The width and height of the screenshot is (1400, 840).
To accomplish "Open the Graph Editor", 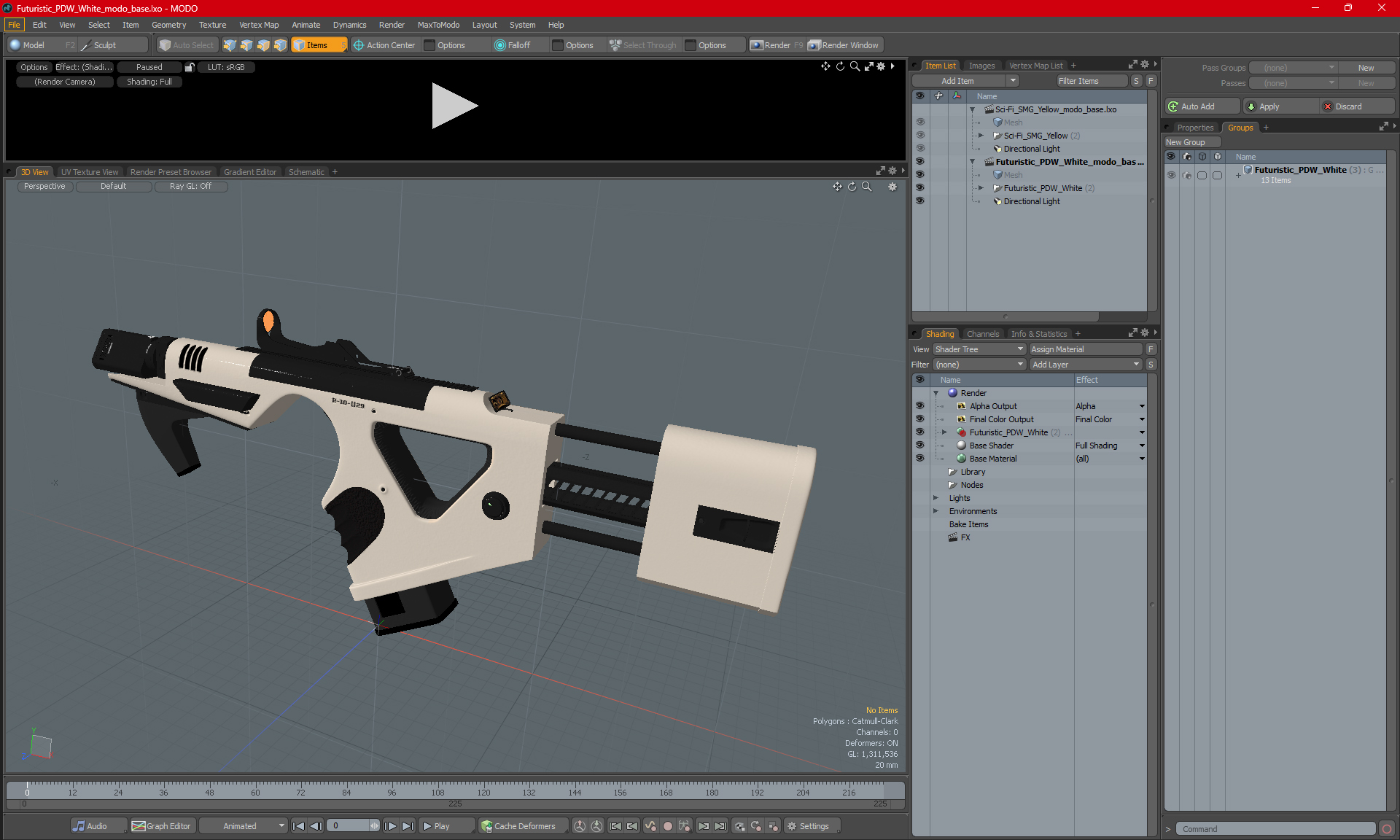I will coord(162,826).
